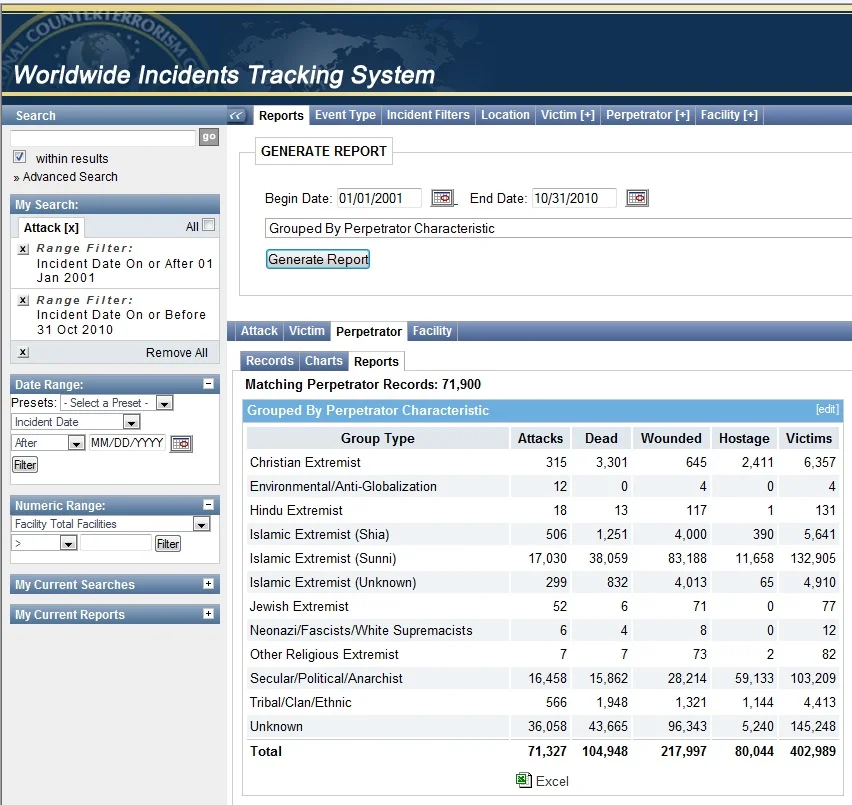Open the Facility Total Facilities dropdown
Image resolution: width=852 pixels, height=805 pixels.
201,524
